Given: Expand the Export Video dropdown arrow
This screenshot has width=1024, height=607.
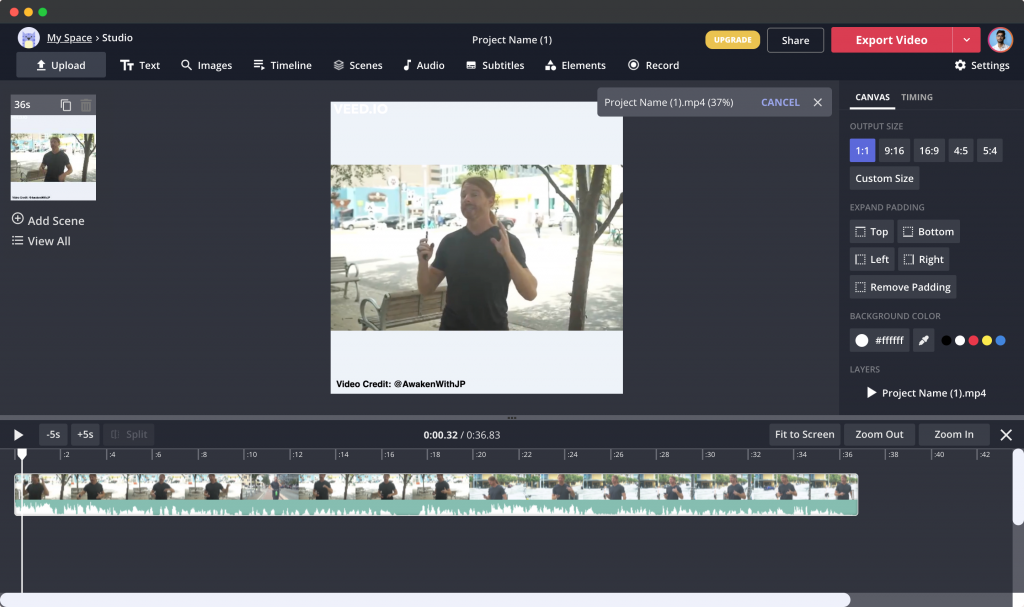Looking at the screenshot, I should pyautogui.click(x=966, y=40).
